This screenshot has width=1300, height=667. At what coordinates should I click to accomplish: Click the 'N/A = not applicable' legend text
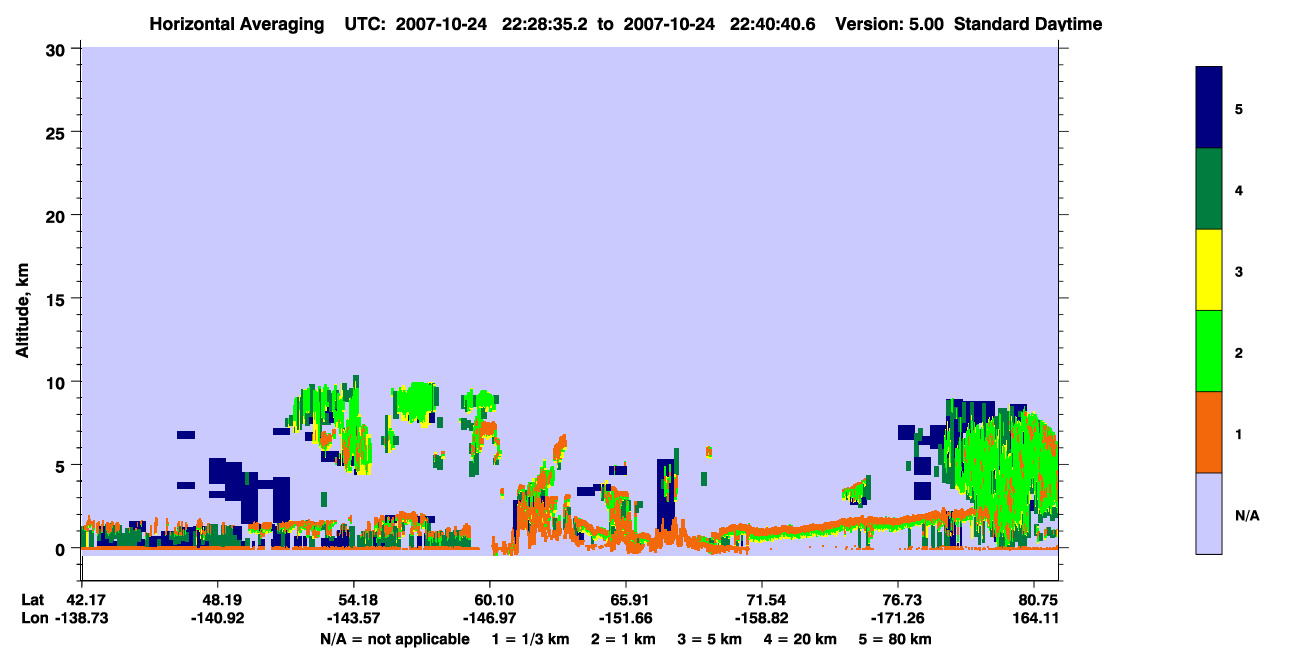coord(394,639)
